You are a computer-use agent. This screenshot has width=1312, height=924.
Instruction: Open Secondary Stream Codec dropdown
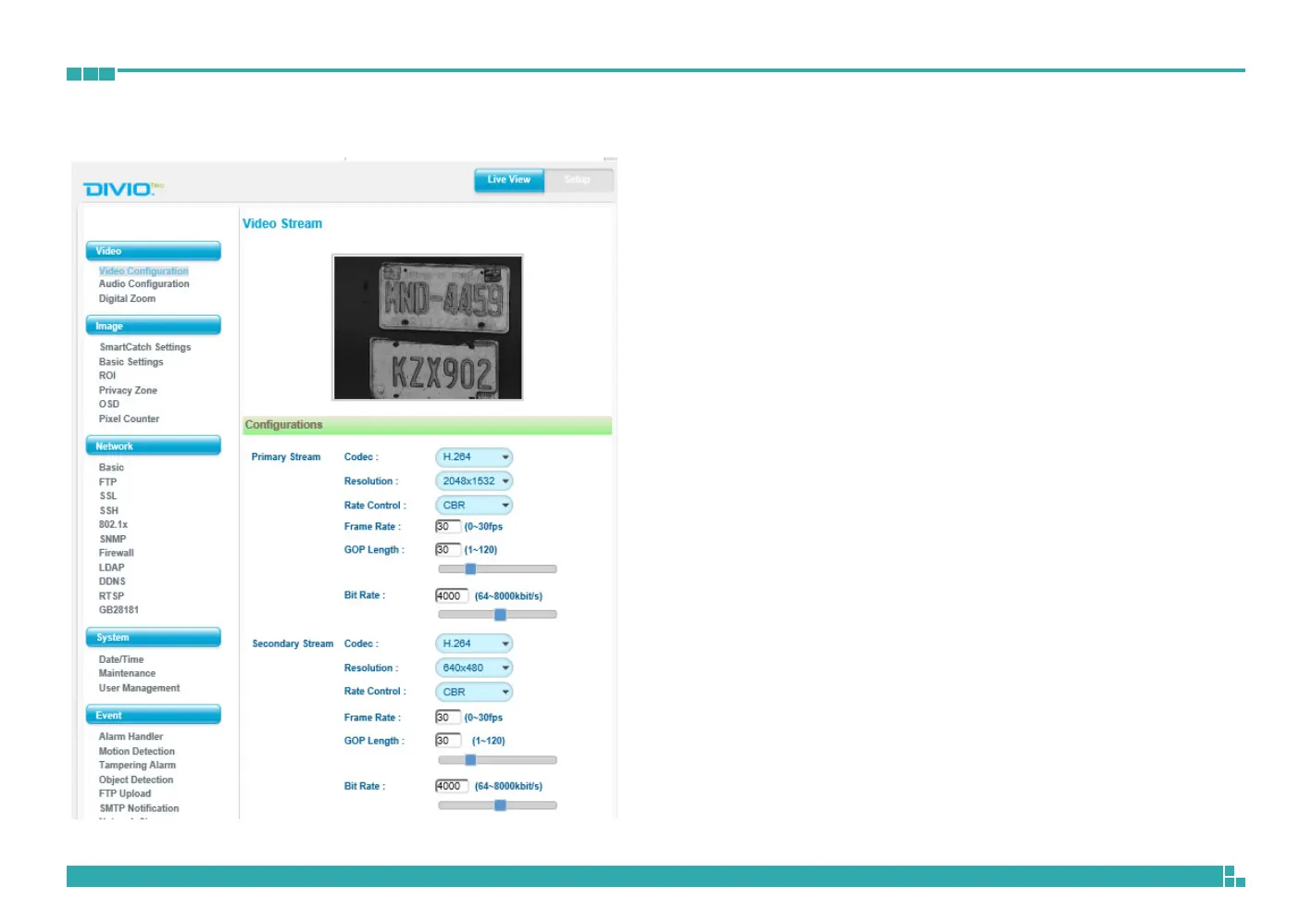coord(474,643)
